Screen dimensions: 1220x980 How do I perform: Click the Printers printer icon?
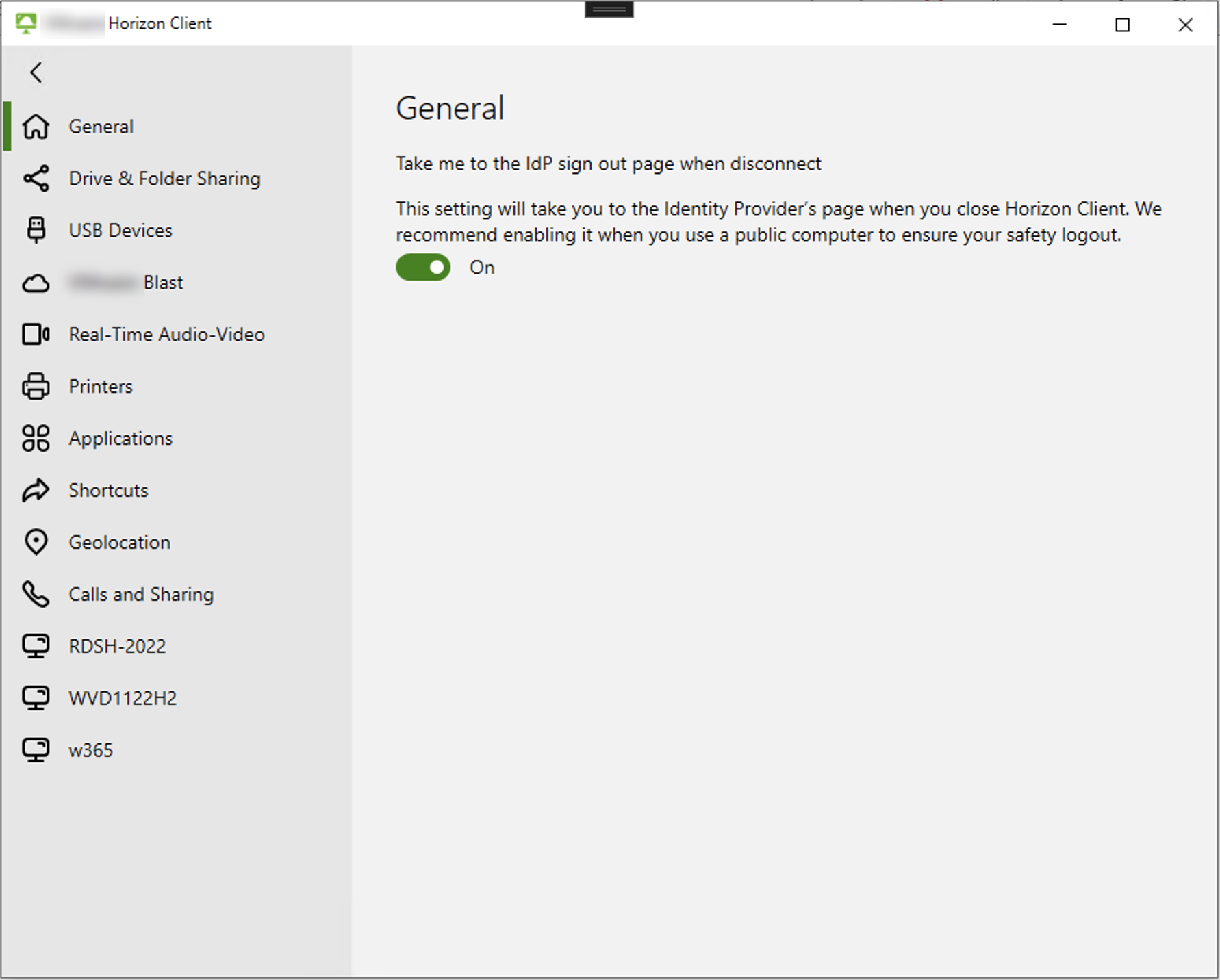[36, 387]
